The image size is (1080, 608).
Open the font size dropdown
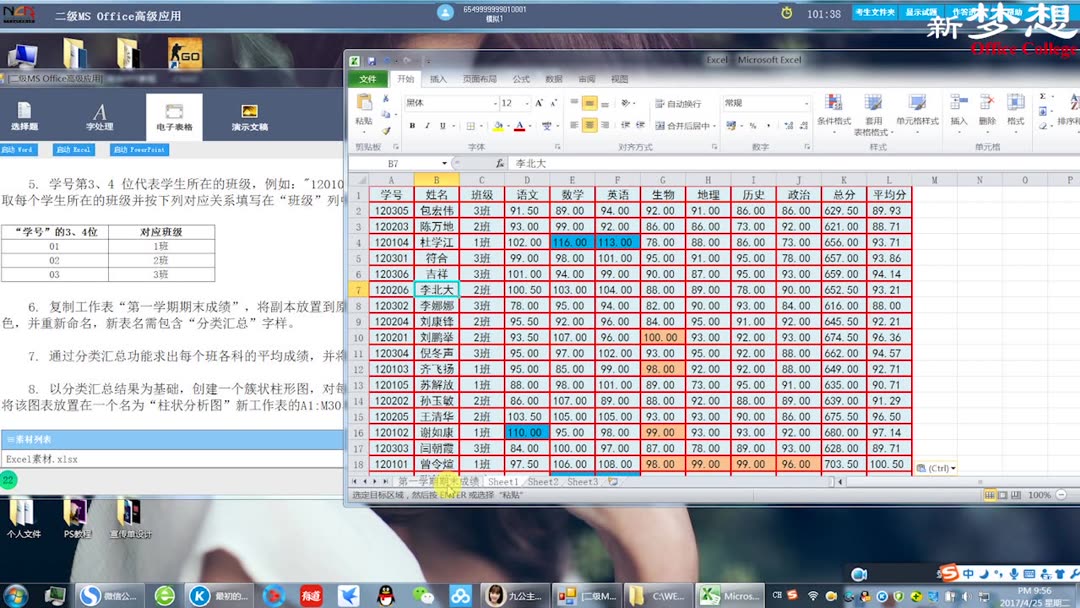pyautogui.click(x=526, y=103)
